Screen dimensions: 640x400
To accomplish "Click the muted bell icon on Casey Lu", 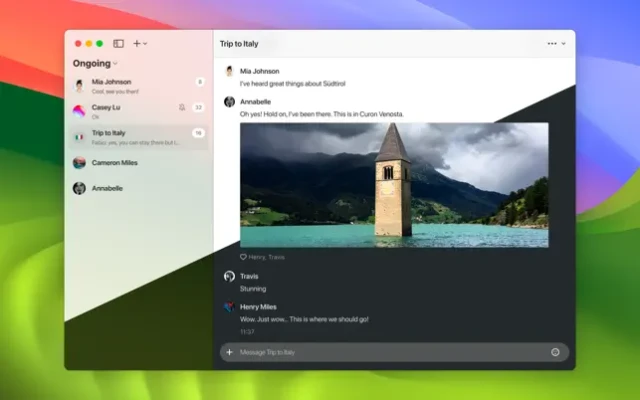I will (182, 107).
